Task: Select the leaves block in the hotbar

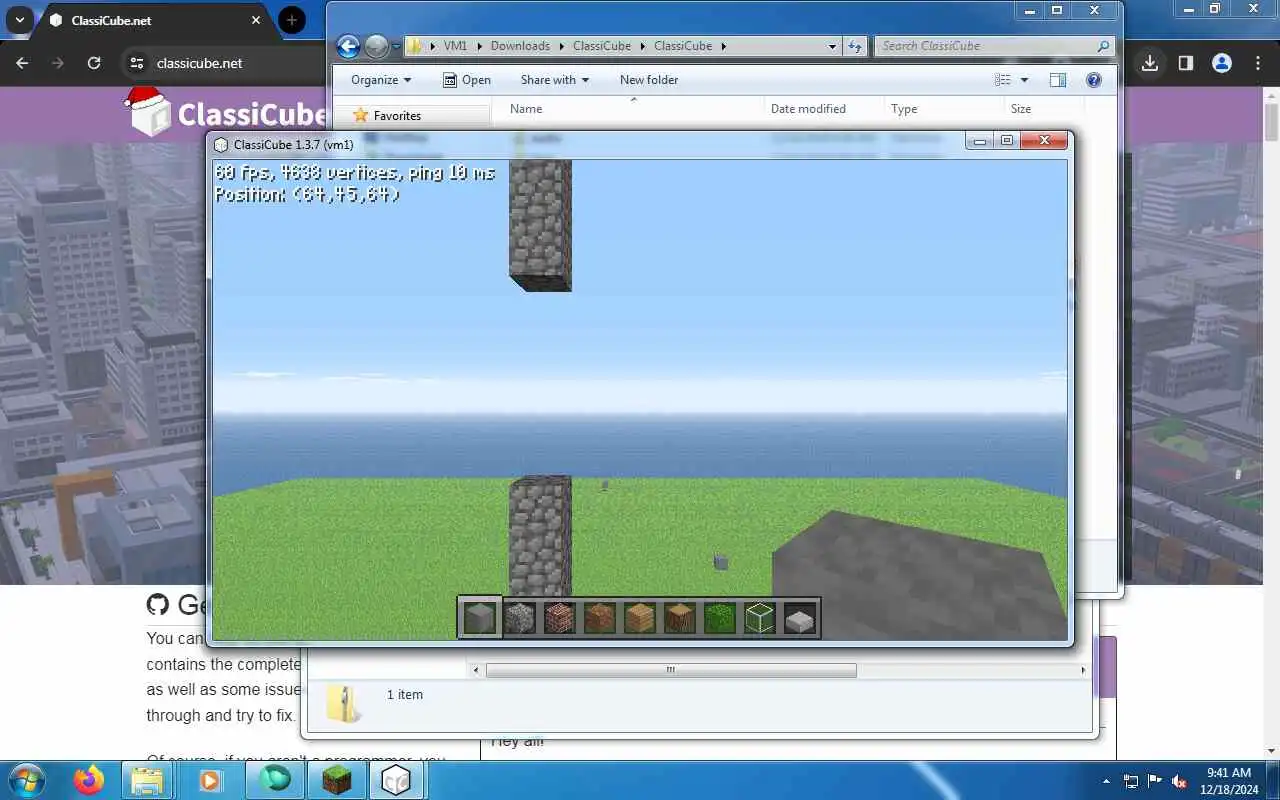Action: 720,618
